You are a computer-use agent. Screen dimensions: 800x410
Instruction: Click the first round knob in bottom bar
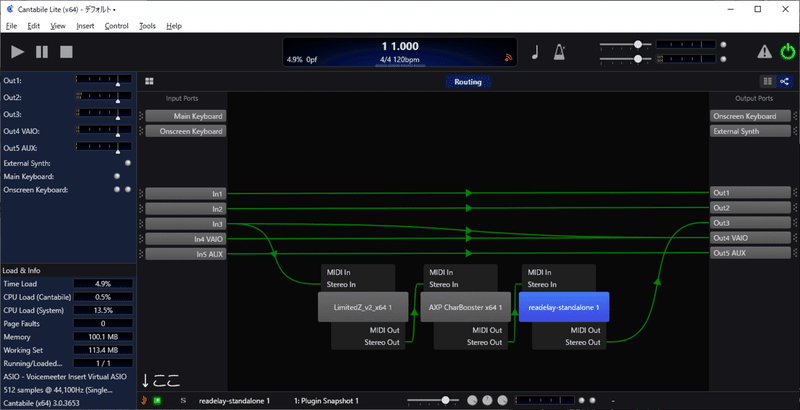click(x=472, y=401)
